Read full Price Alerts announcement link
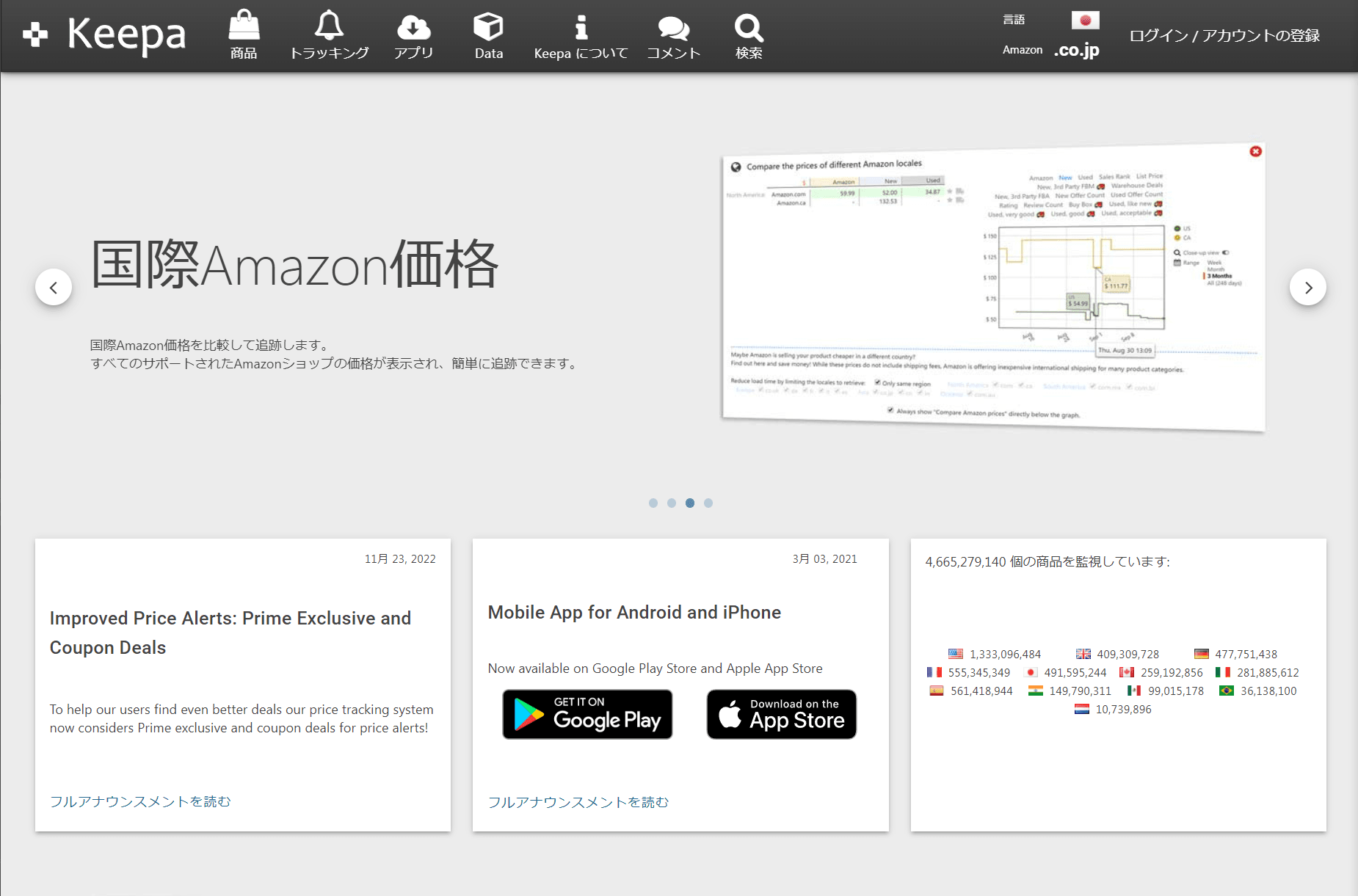The width and height of the screenshot is (1358, 896). click(140, 801)
